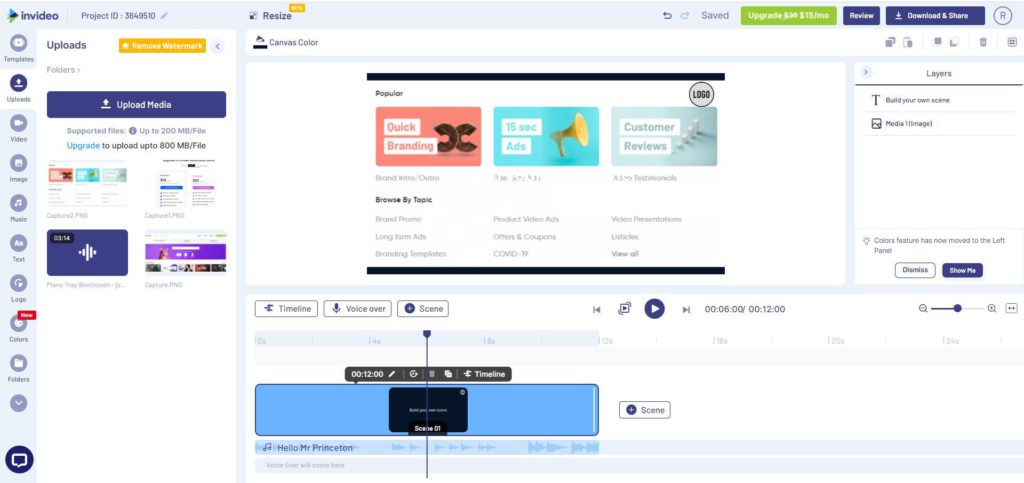This screenshot has width=1024, height=483.
Task: Click the supported files info icon
Action: [133, 131]
